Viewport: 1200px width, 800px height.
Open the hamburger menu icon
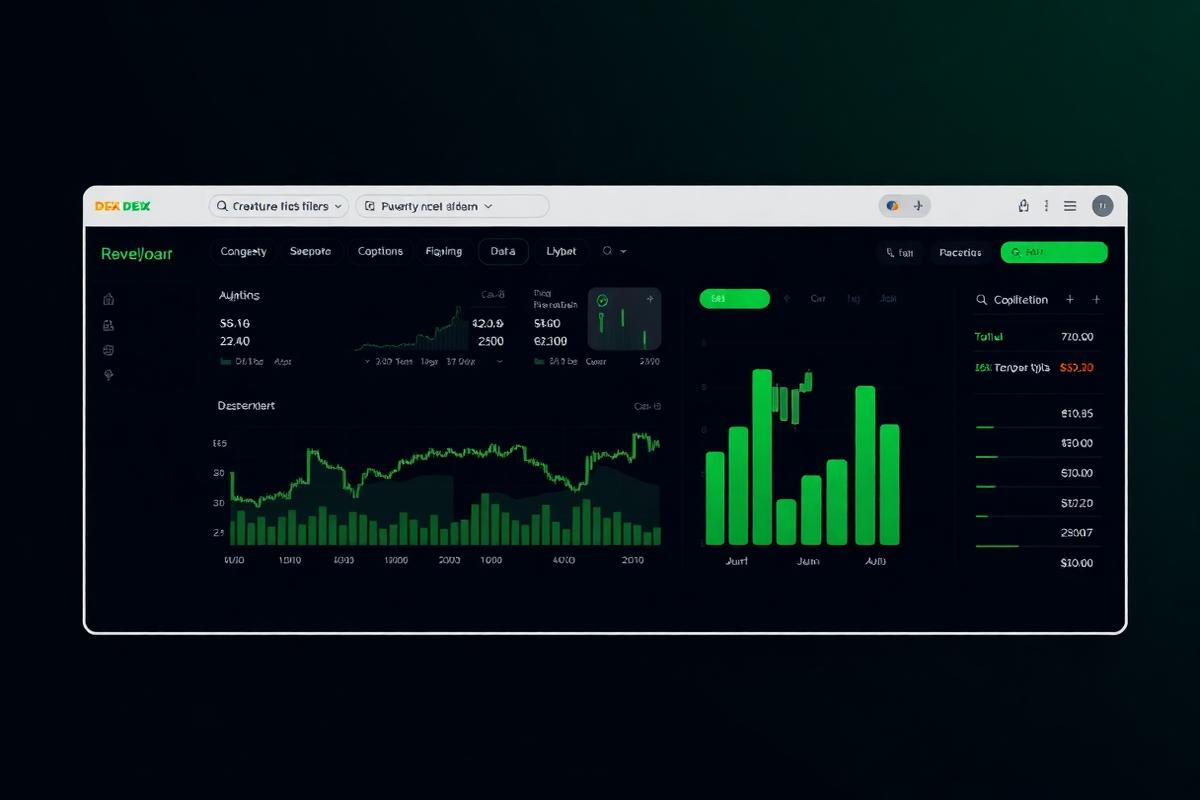coord(1070,206)
